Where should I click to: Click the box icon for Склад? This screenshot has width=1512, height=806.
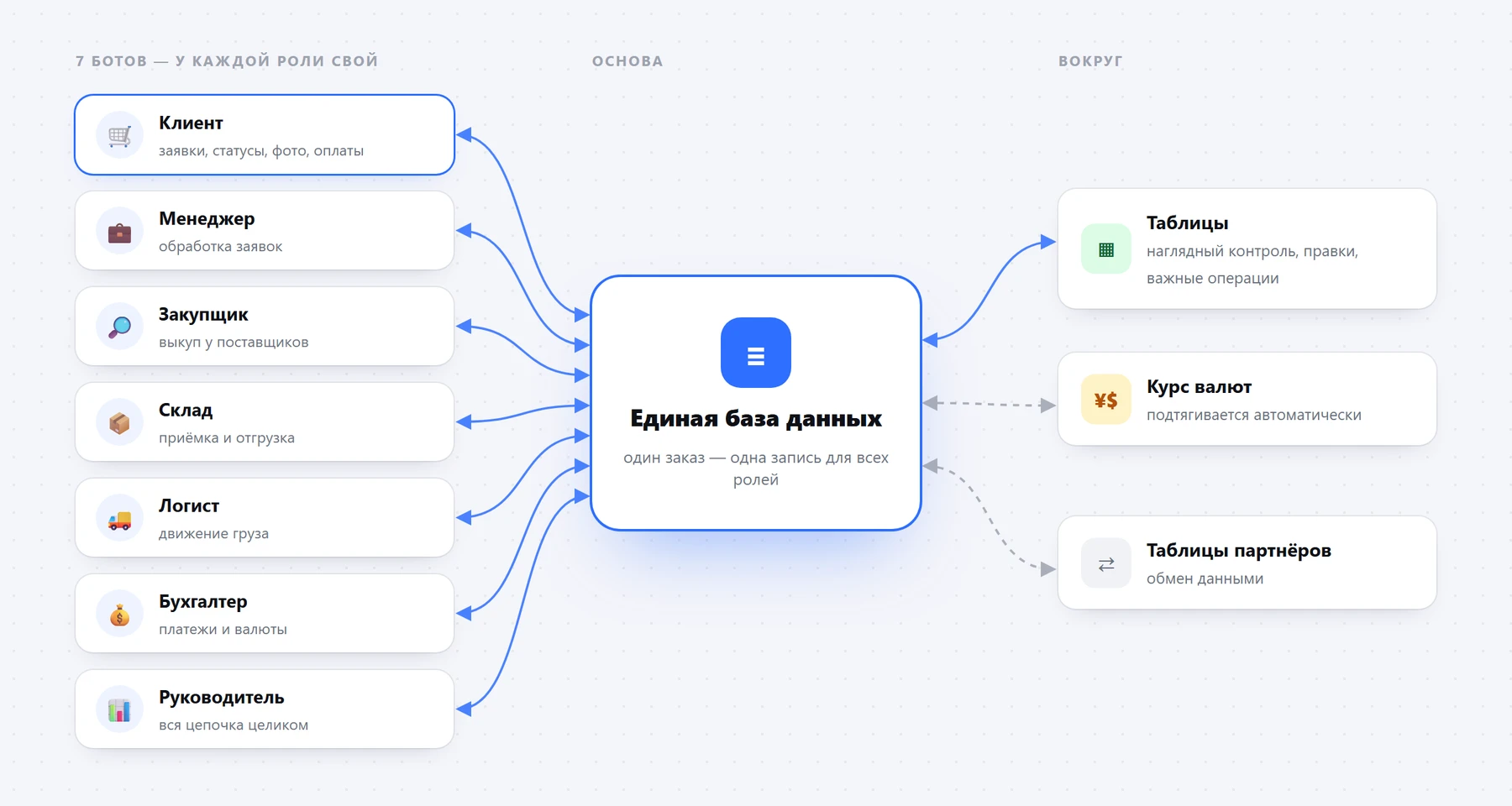[120, 422]
